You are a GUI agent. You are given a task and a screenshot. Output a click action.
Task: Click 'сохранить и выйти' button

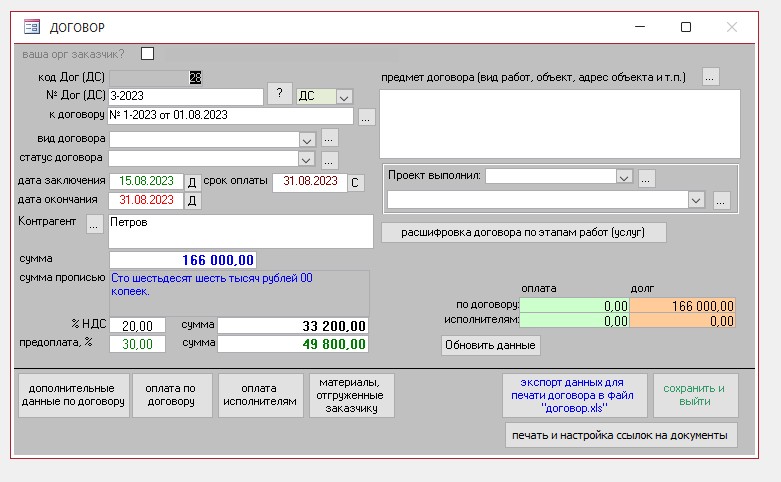pyautogui.click(x=695, y=394)
